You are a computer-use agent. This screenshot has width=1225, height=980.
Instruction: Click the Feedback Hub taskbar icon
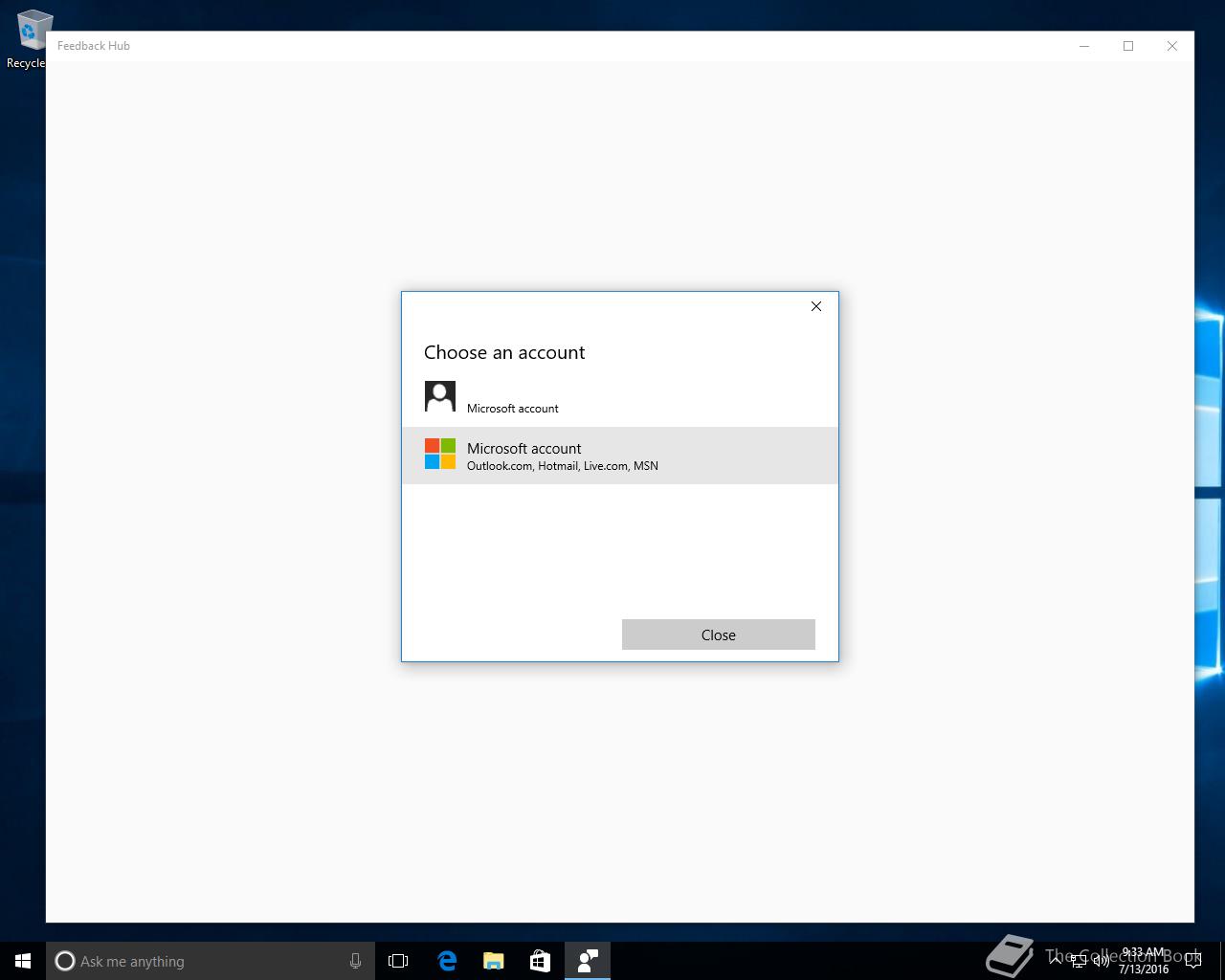[x=588, y=961]
